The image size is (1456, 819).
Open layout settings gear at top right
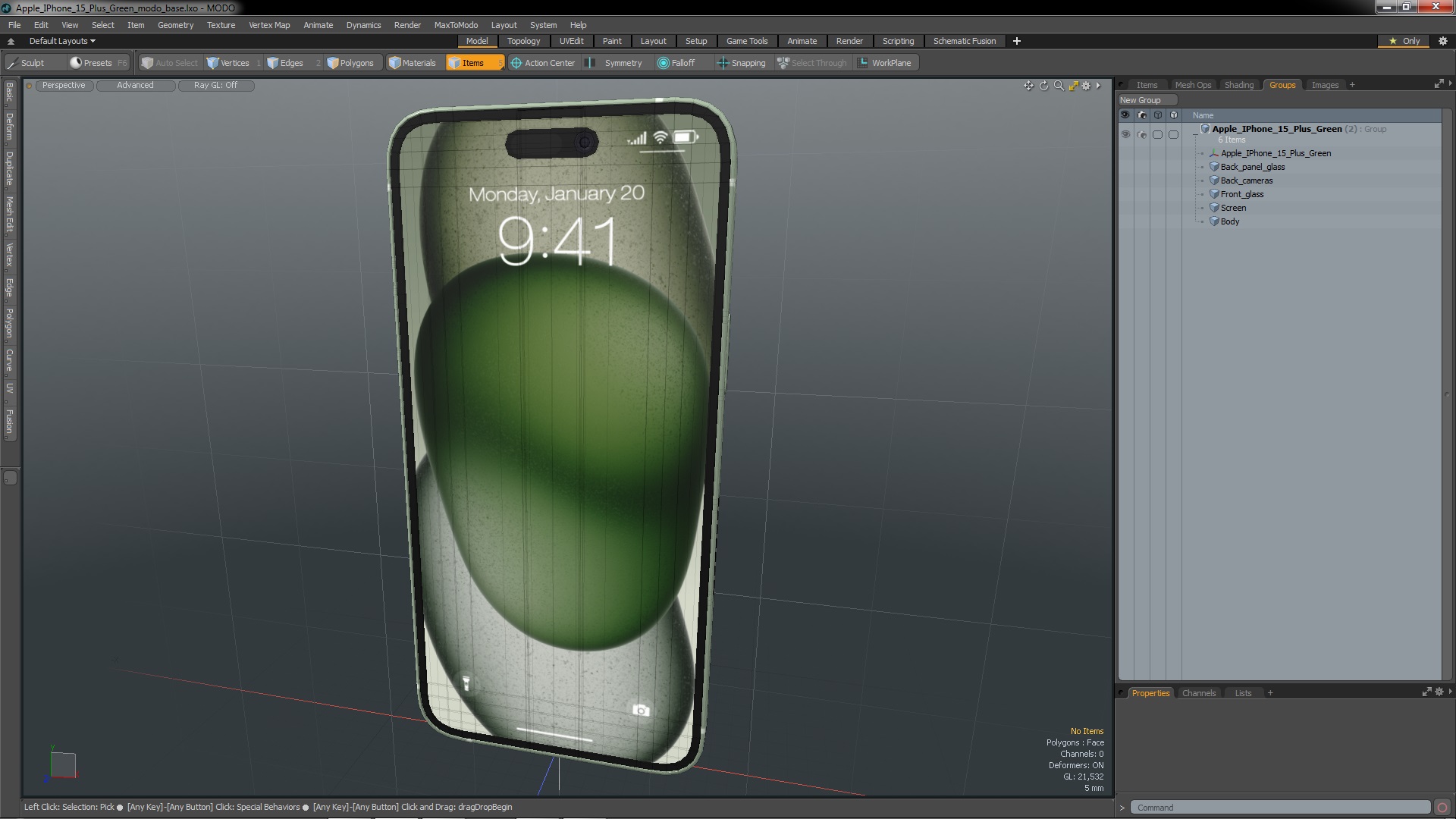[x=1443, y=41]
